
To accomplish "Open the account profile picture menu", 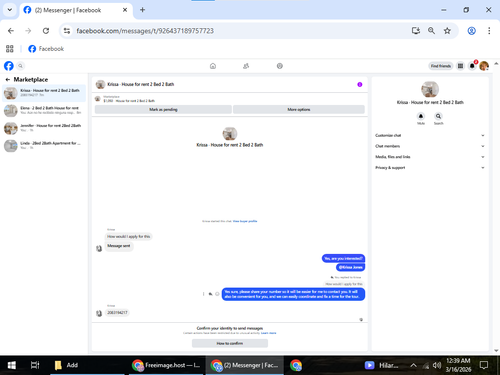I will tap(484, 66).
